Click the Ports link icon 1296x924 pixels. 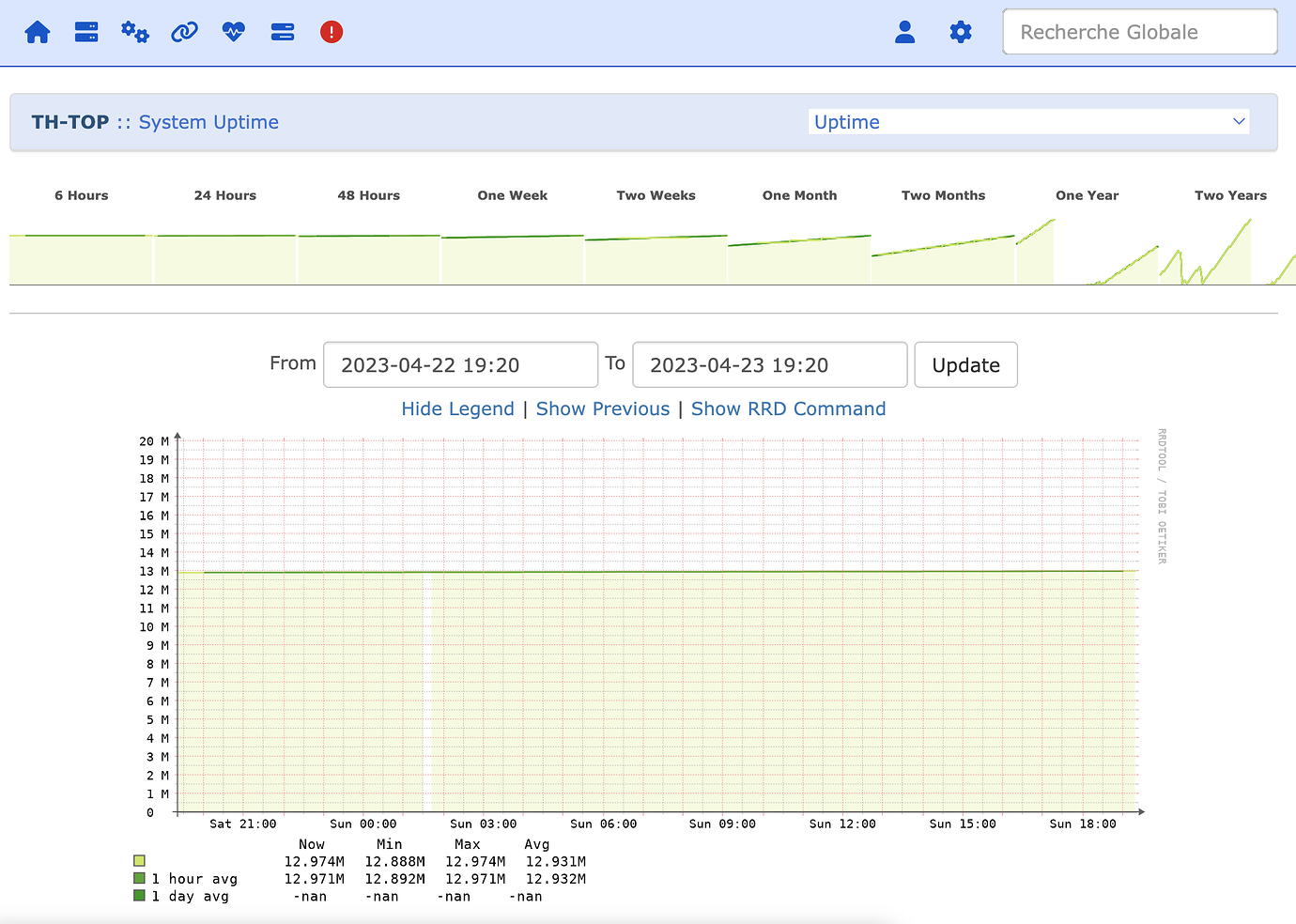pyautogui.click(x=183, y=31)
